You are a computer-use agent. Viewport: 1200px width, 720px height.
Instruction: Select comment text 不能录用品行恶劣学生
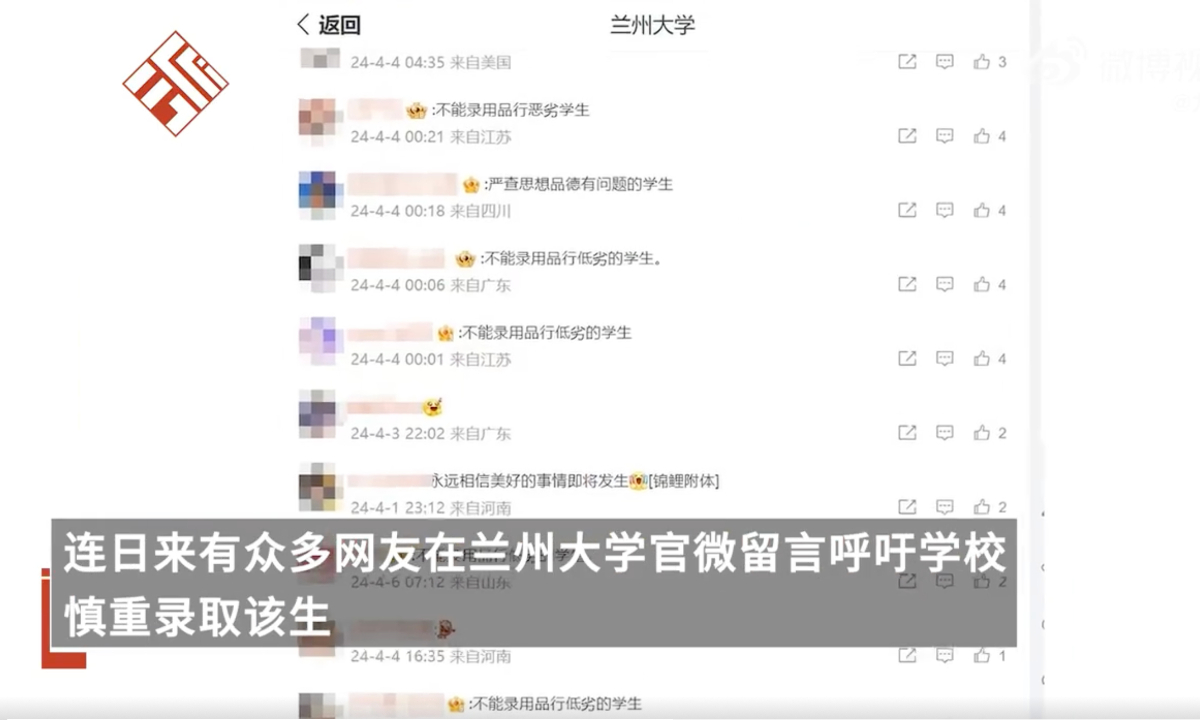pyautogui.click(x=513, y=110)
